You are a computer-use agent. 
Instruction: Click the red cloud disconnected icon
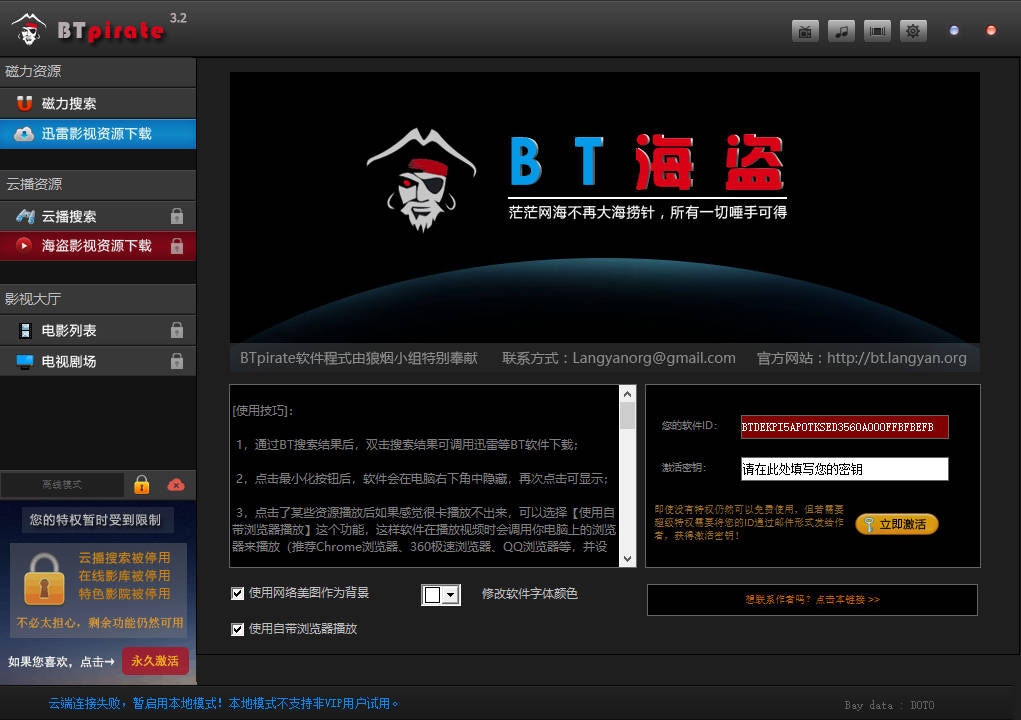pyautogui.click(x=176, y=485)
